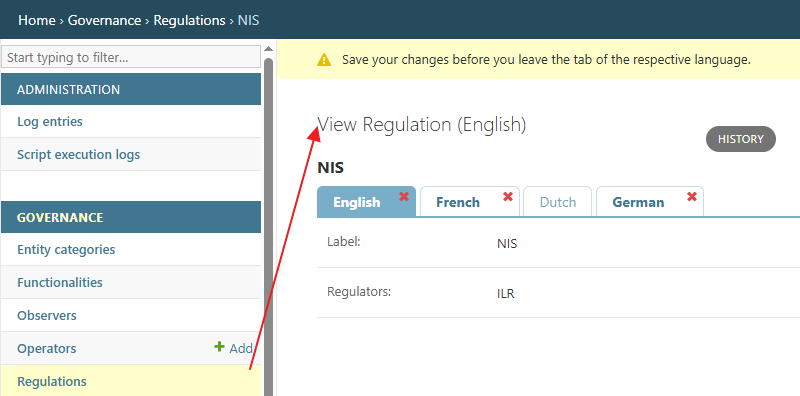Click the sidebar scrollbar up arrow
The width and height of the screenshot is (800, 396).
point(268,50)
